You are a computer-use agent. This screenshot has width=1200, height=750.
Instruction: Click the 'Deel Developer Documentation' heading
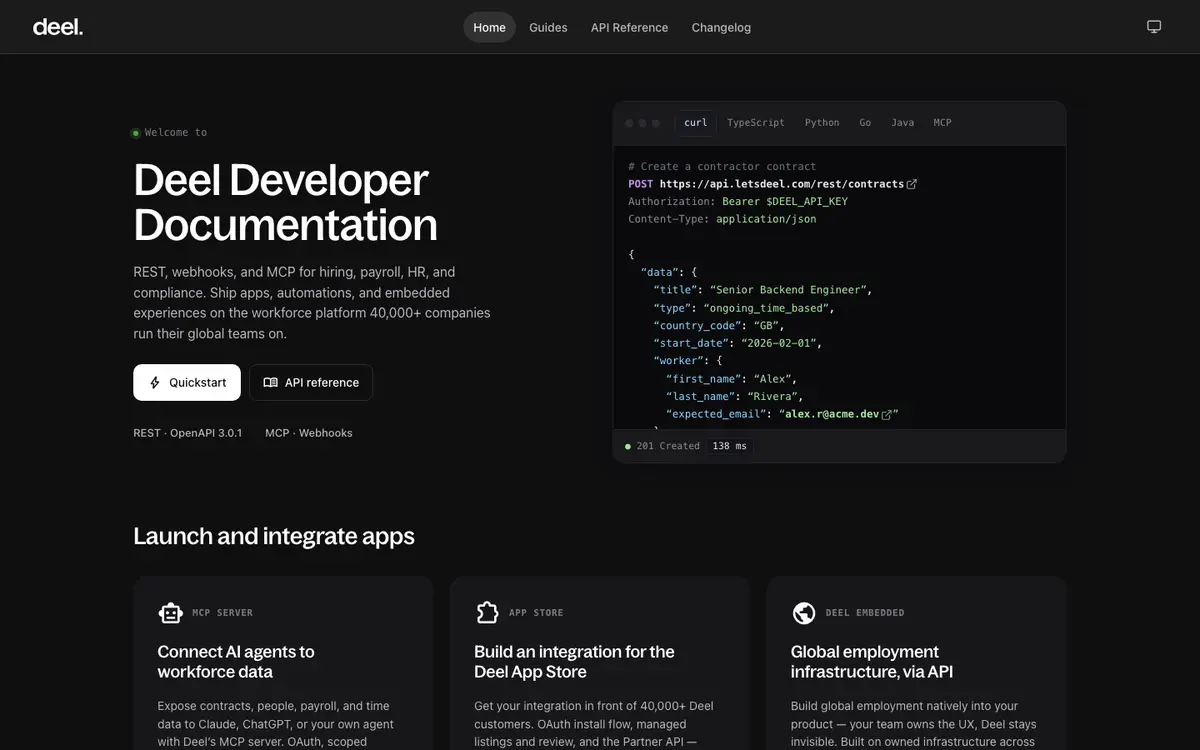pos(286,202)
